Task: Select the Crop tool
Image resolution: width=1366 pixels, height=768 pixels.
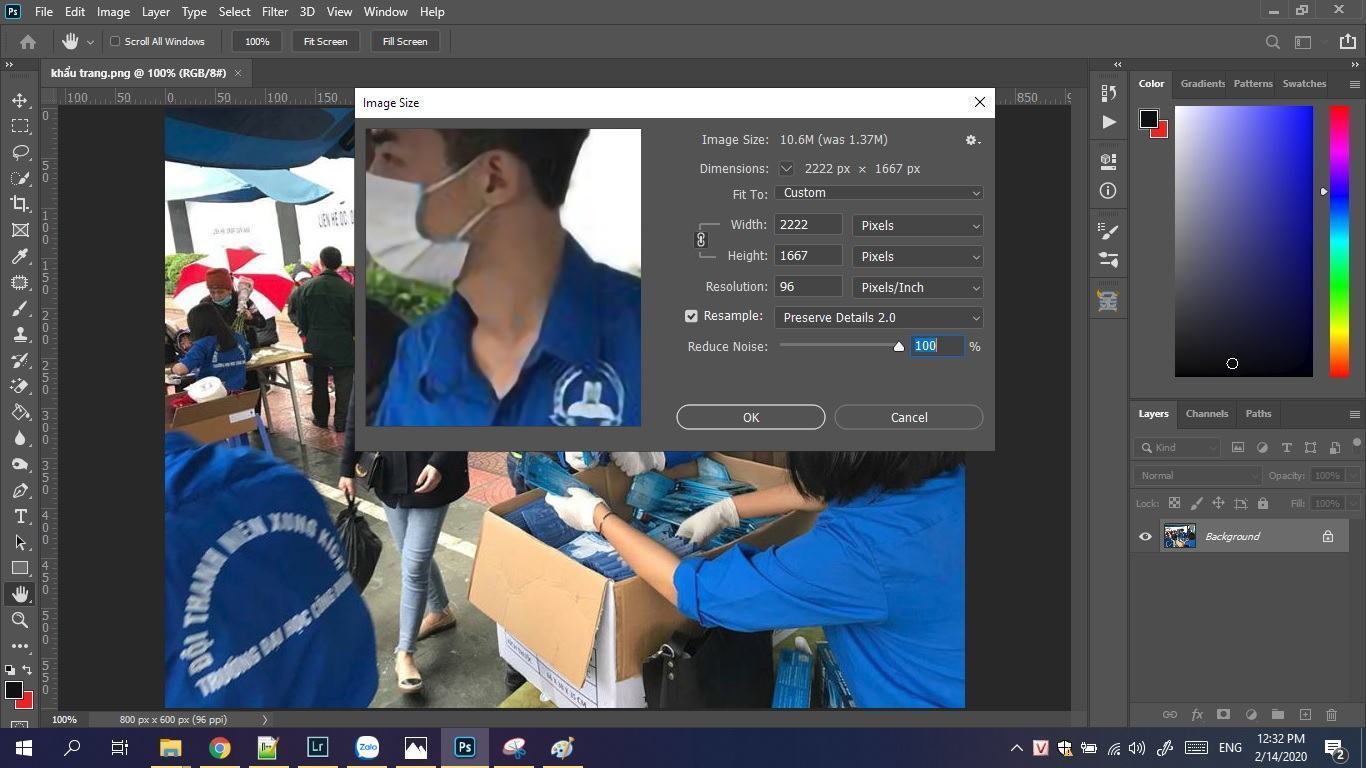Action: (x=20, y=204)
